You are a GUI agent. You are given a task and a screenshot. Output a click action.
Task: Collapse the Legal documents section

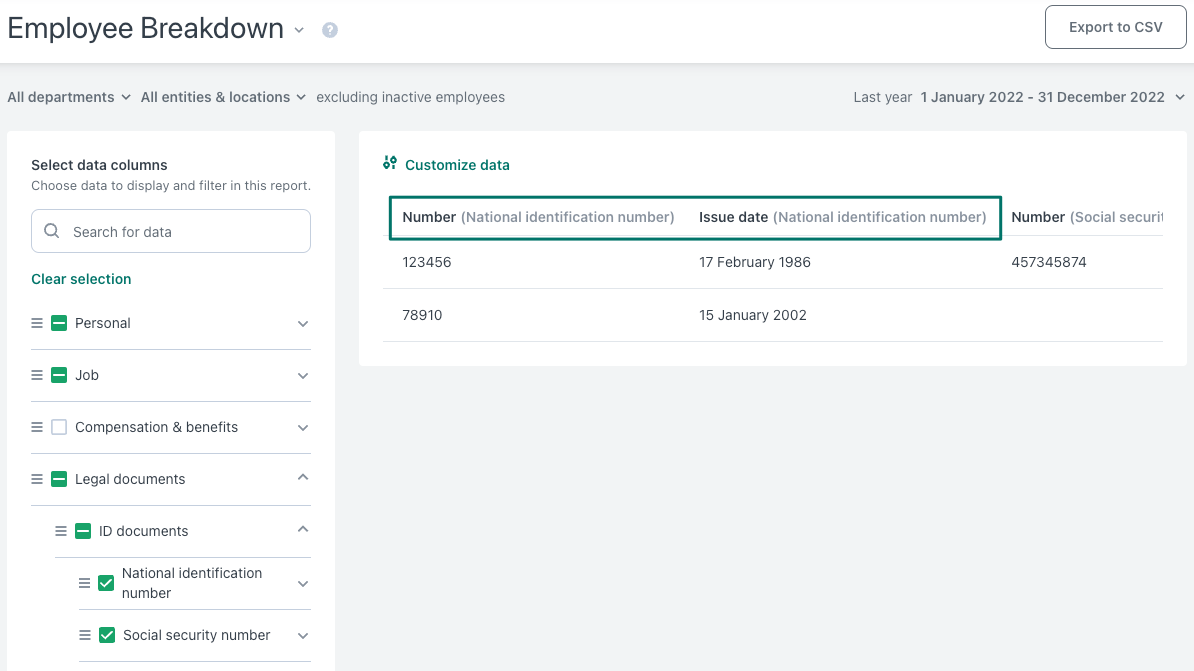coord(303,478)
